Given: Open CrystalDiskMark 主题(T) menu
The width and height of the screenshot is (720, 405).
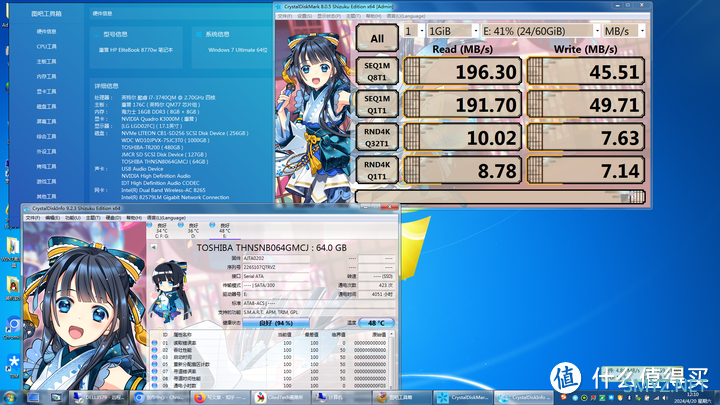Looking at the screenshot, I should point(354,16).
